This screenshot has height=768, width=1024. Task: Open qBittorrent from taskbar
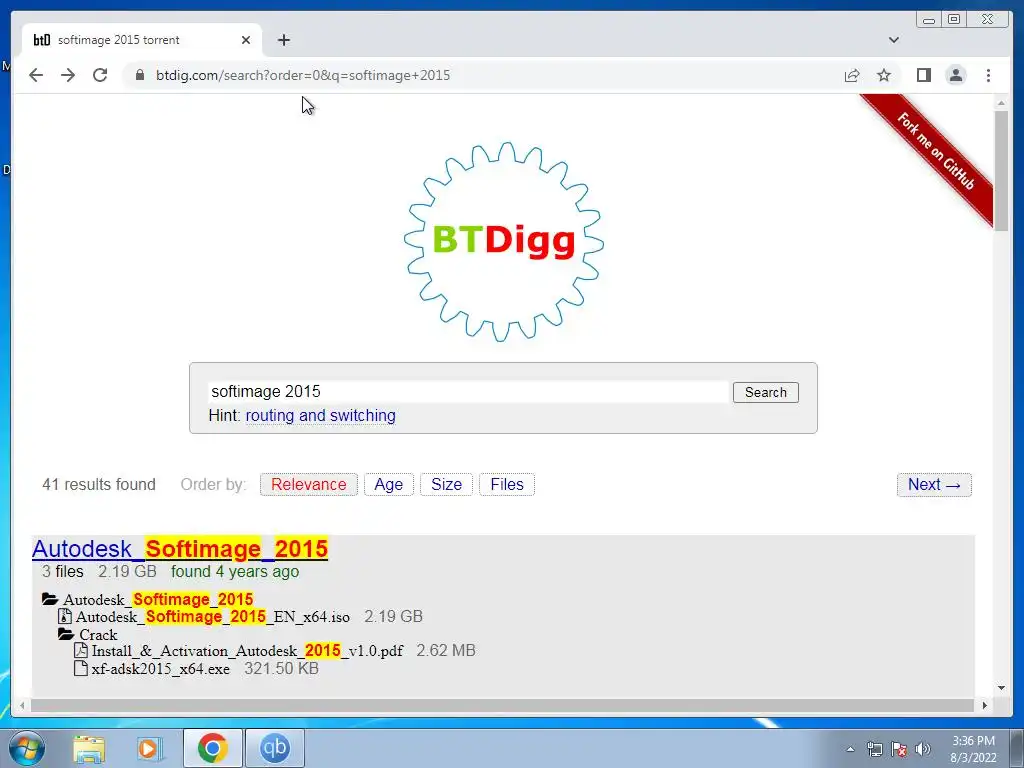pyautogui.click(x=275, y=748)
